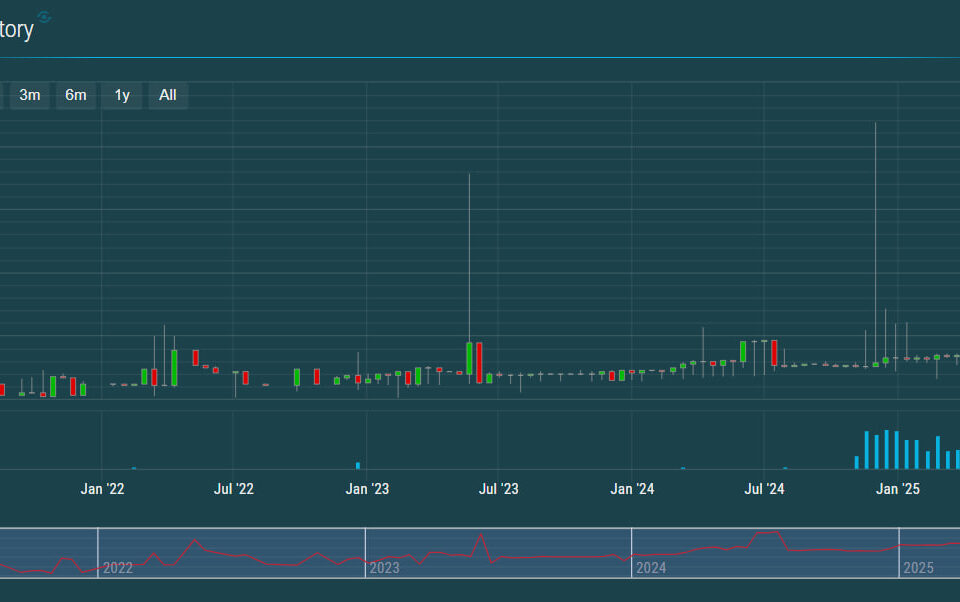Select the large red candlestick after Jul '24
The width and height of the screenshot is (960, 602).
click(774, 353)
